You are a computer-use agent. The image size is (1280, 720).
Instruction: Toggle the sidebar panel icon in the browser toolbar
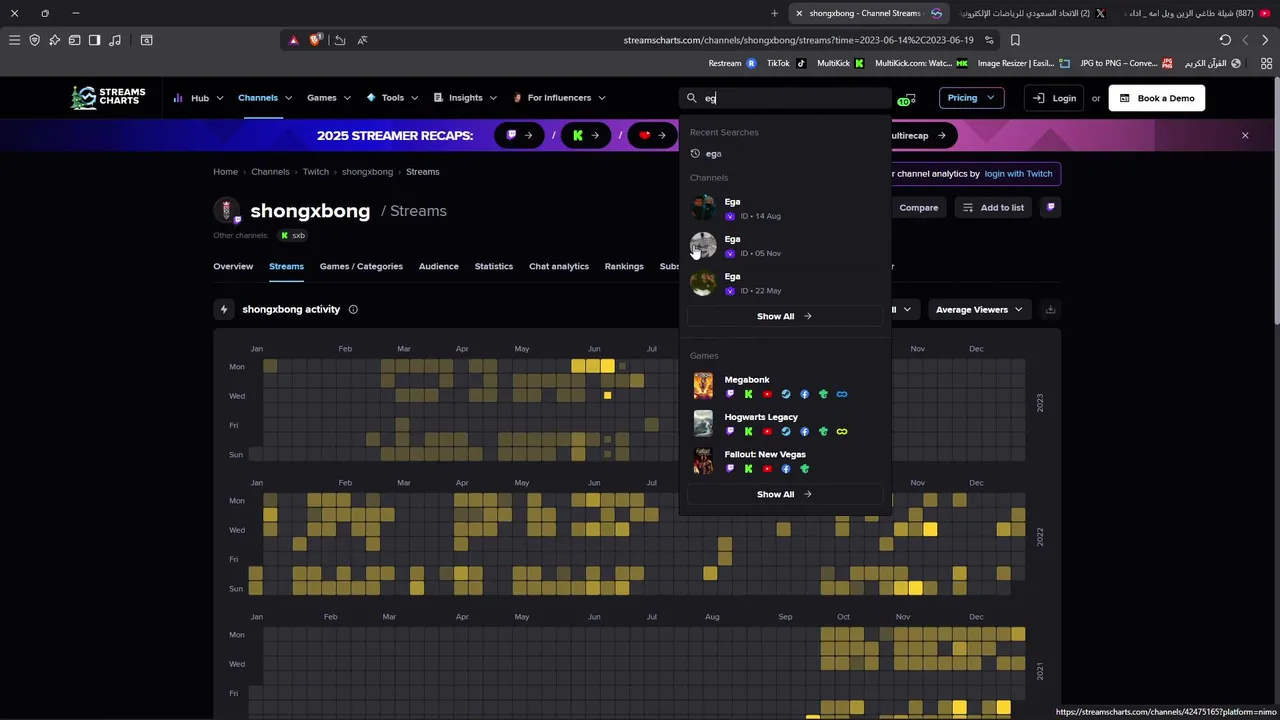click(x=94, y=40)
